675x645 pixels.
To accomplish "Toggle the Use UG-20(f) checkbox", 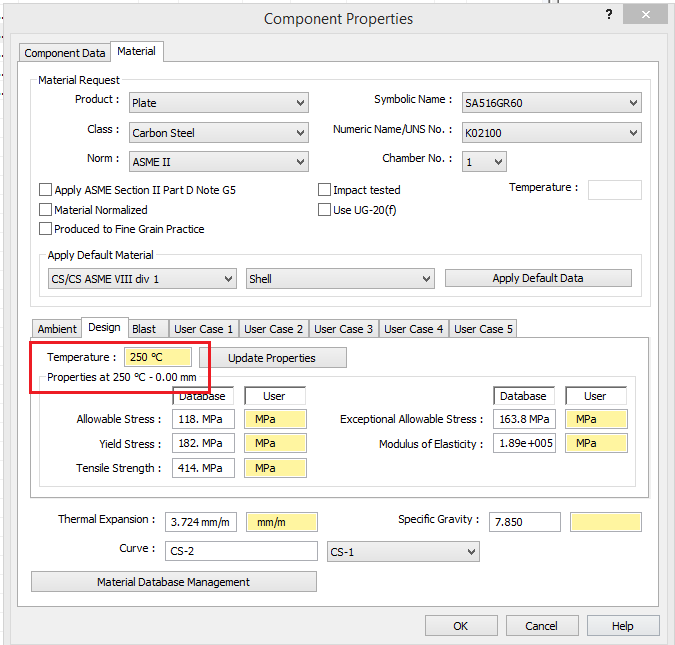I will [x=324, y=210].
